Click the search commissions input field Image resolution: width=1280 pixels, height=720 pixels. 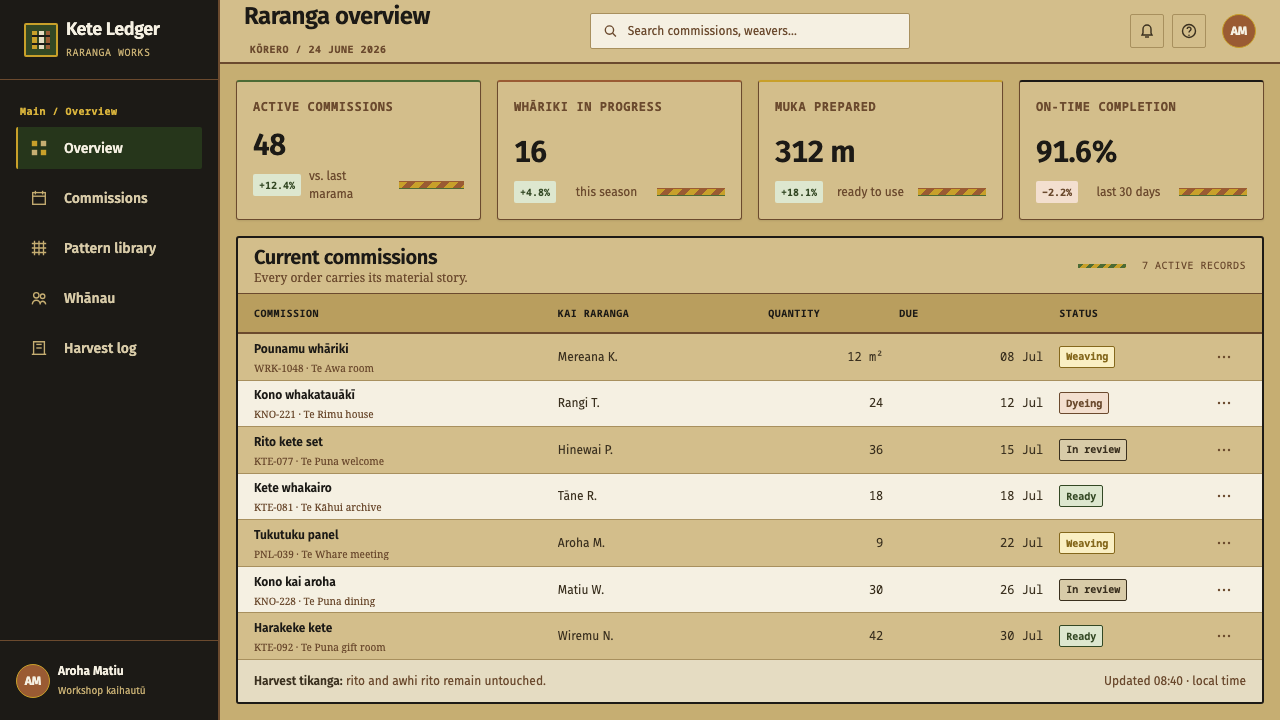pyautogui.click(x=750, y=31)
